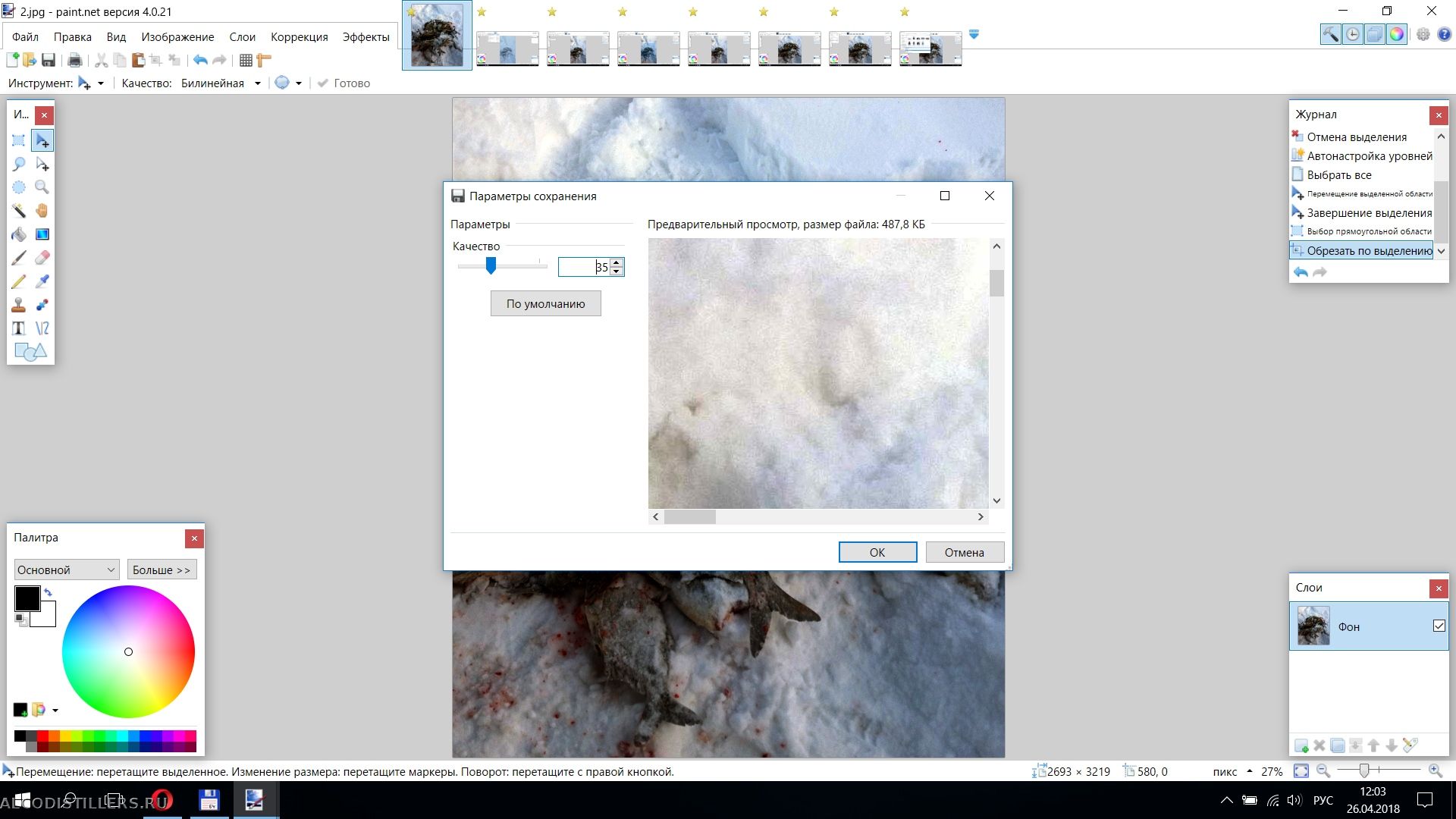The image size is (1456, 819).
Task: Open the Эффекты menu
Action: tap(366, 37)
